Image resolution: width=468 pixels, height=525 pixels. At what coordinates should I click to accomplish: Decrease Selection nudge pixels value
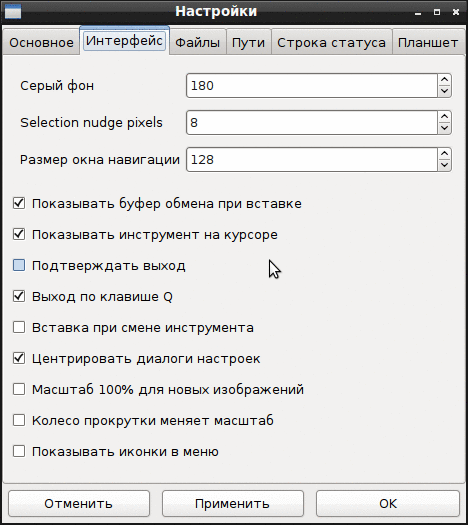445,128
